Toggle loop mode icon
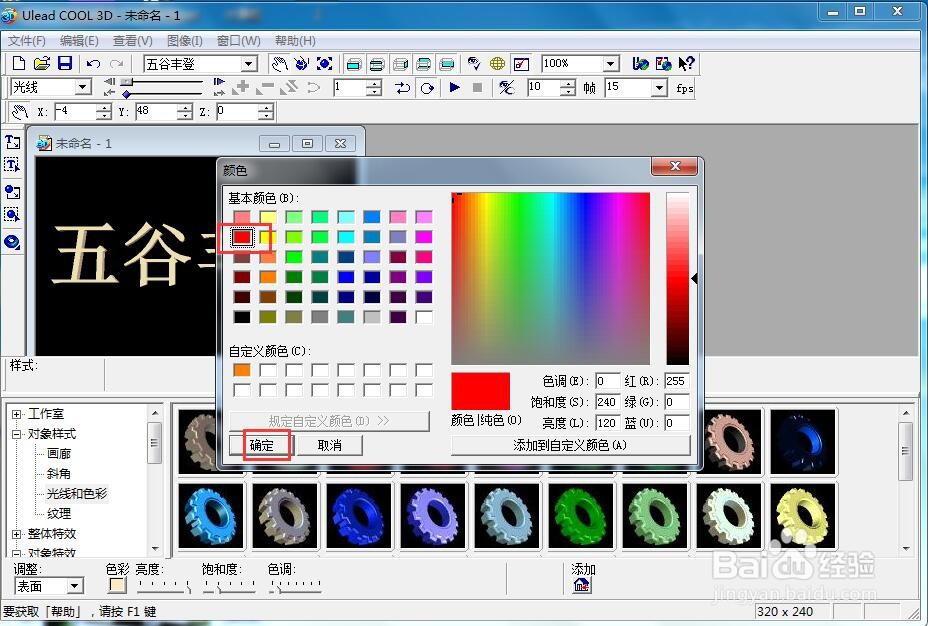The image size is (928, 626). pos(427,88)
